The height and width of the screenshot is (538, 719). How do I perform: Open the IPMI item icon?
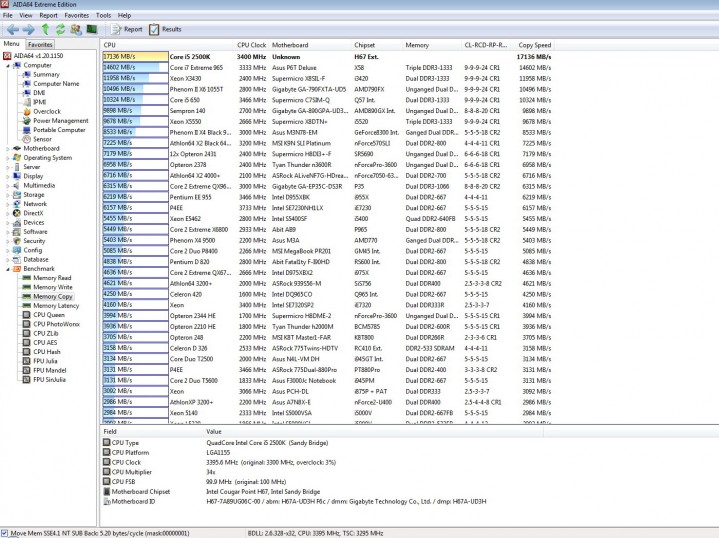[x=27, y=102]
